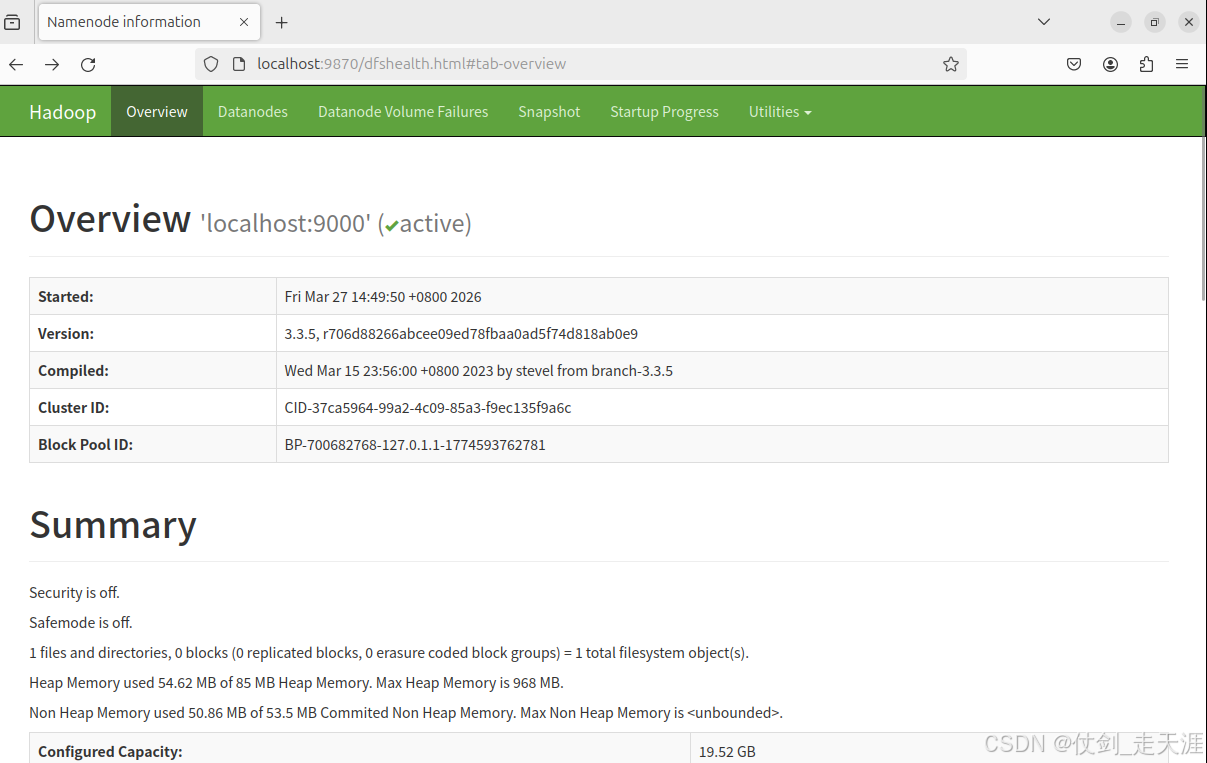Click the Version value 3.3.5 hash

click(x=461, y=334)
